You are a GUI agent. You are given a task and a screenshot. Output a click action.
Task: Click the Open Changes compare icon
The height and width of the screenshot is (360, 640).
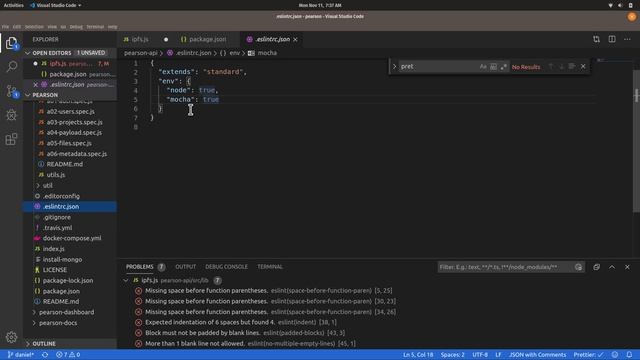[x=596, y=39]
